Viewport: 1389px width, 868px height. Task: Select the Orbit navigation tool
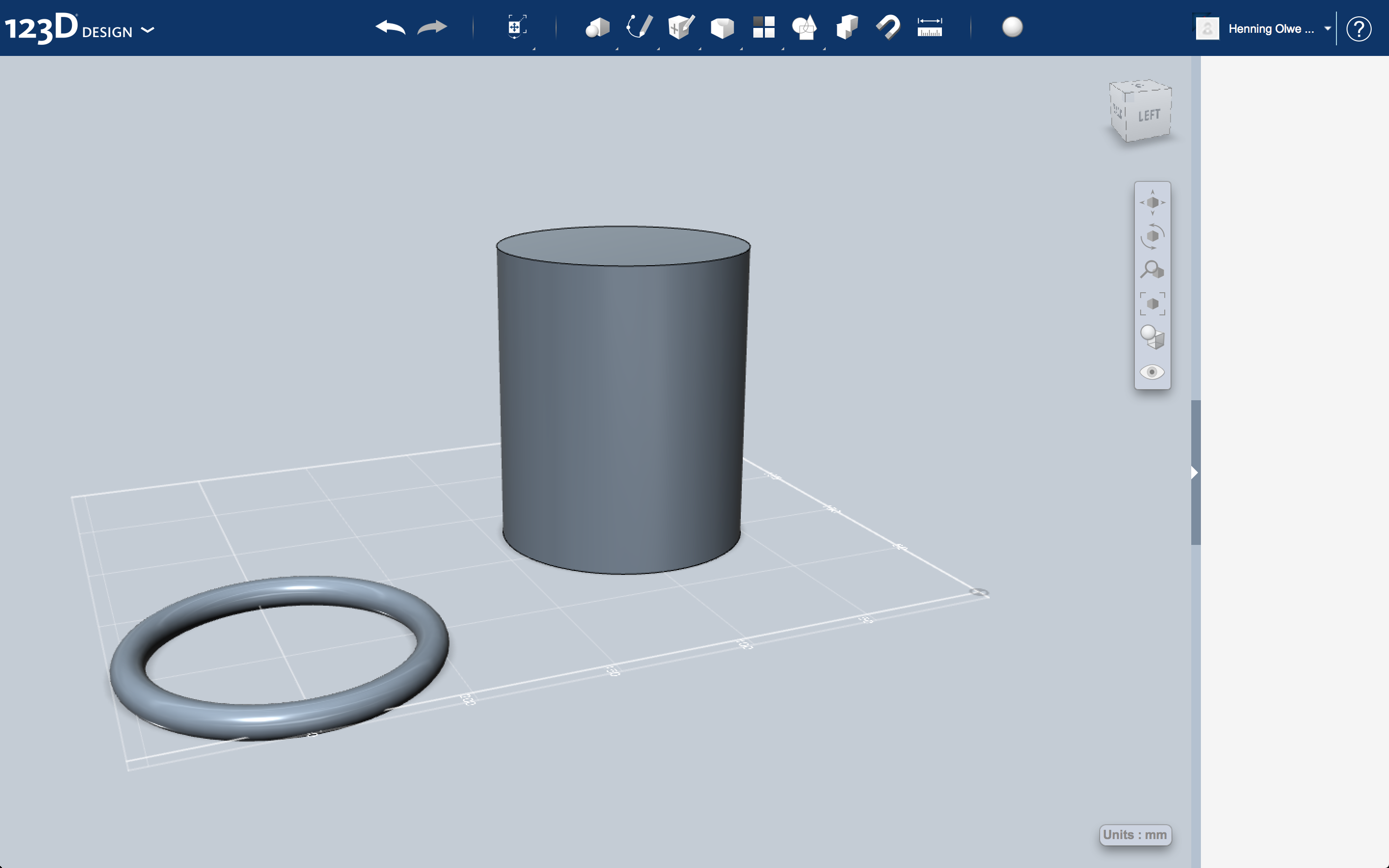click(1152, 236)
